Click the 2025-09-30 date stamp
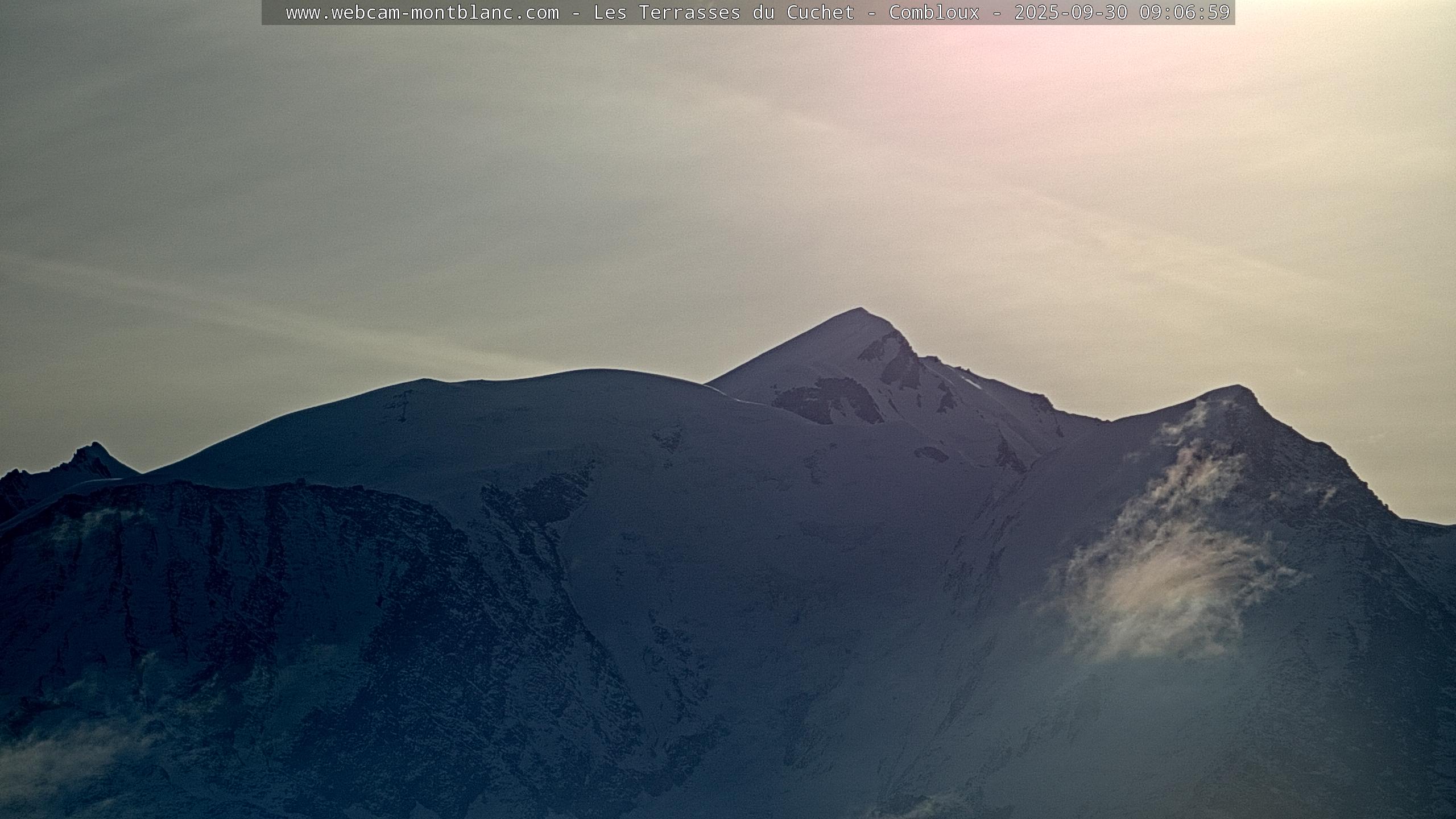Image resolution: width=1456 pixels, height=819 pixels. coord(1070,13)
